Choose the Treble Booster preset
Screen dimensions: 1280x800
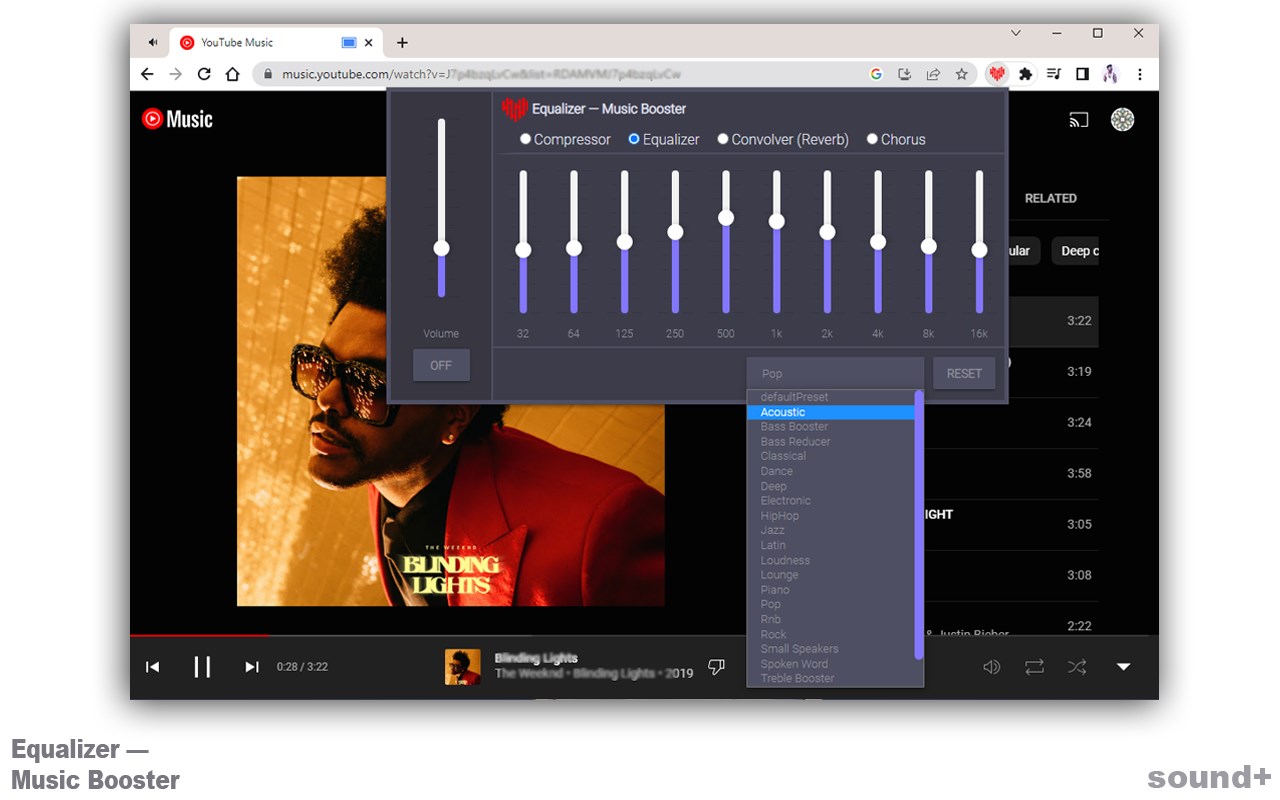click(831, 679)
